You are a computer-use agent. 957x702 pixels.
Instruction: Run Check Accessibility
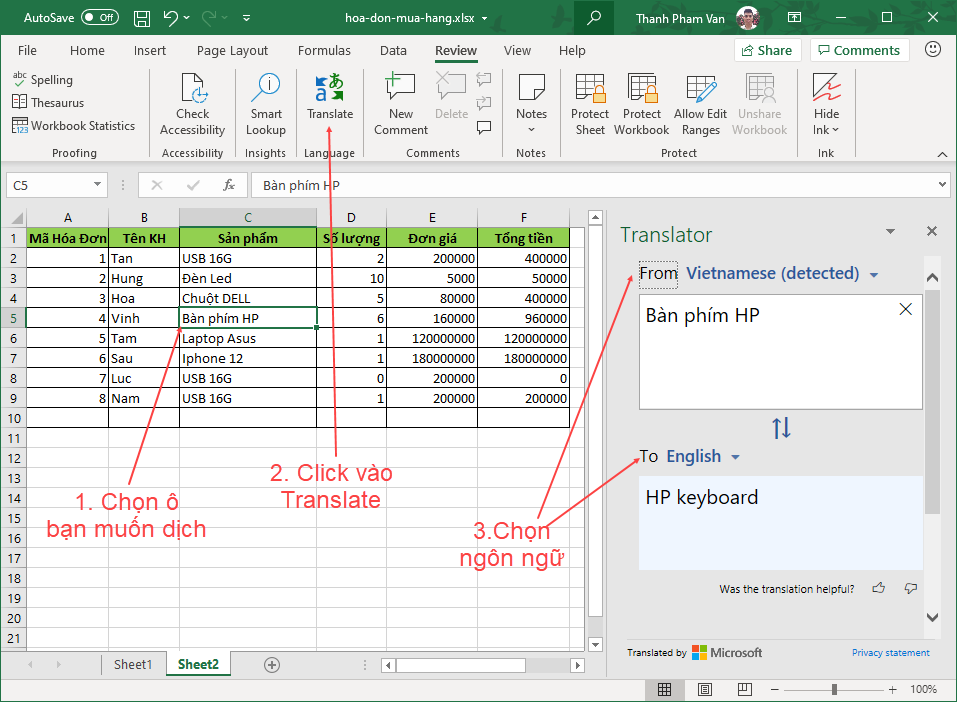point(192,104)
